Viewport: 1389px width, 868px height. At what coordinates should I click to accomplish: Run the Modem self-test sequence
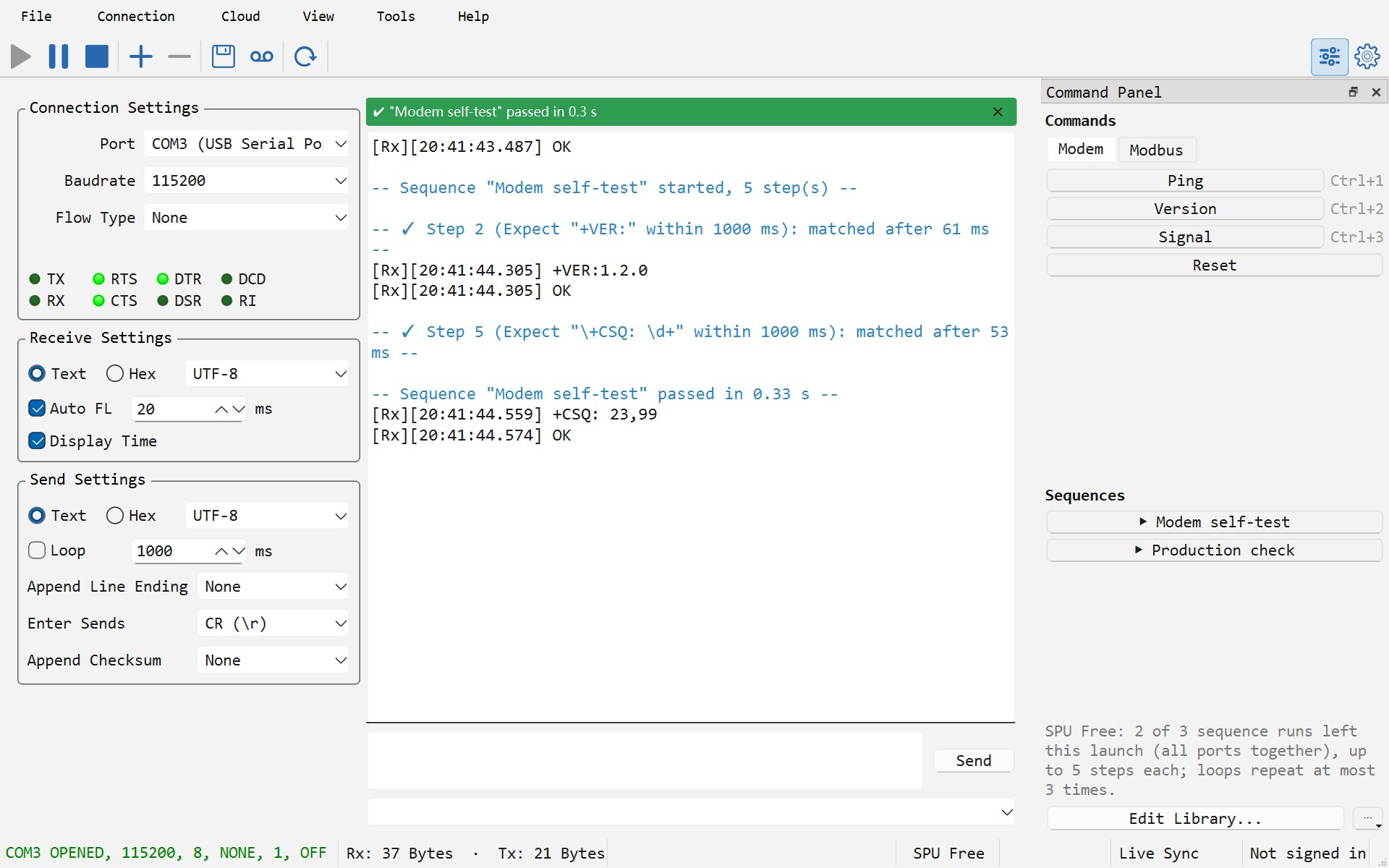click(x=1214, y=522)
